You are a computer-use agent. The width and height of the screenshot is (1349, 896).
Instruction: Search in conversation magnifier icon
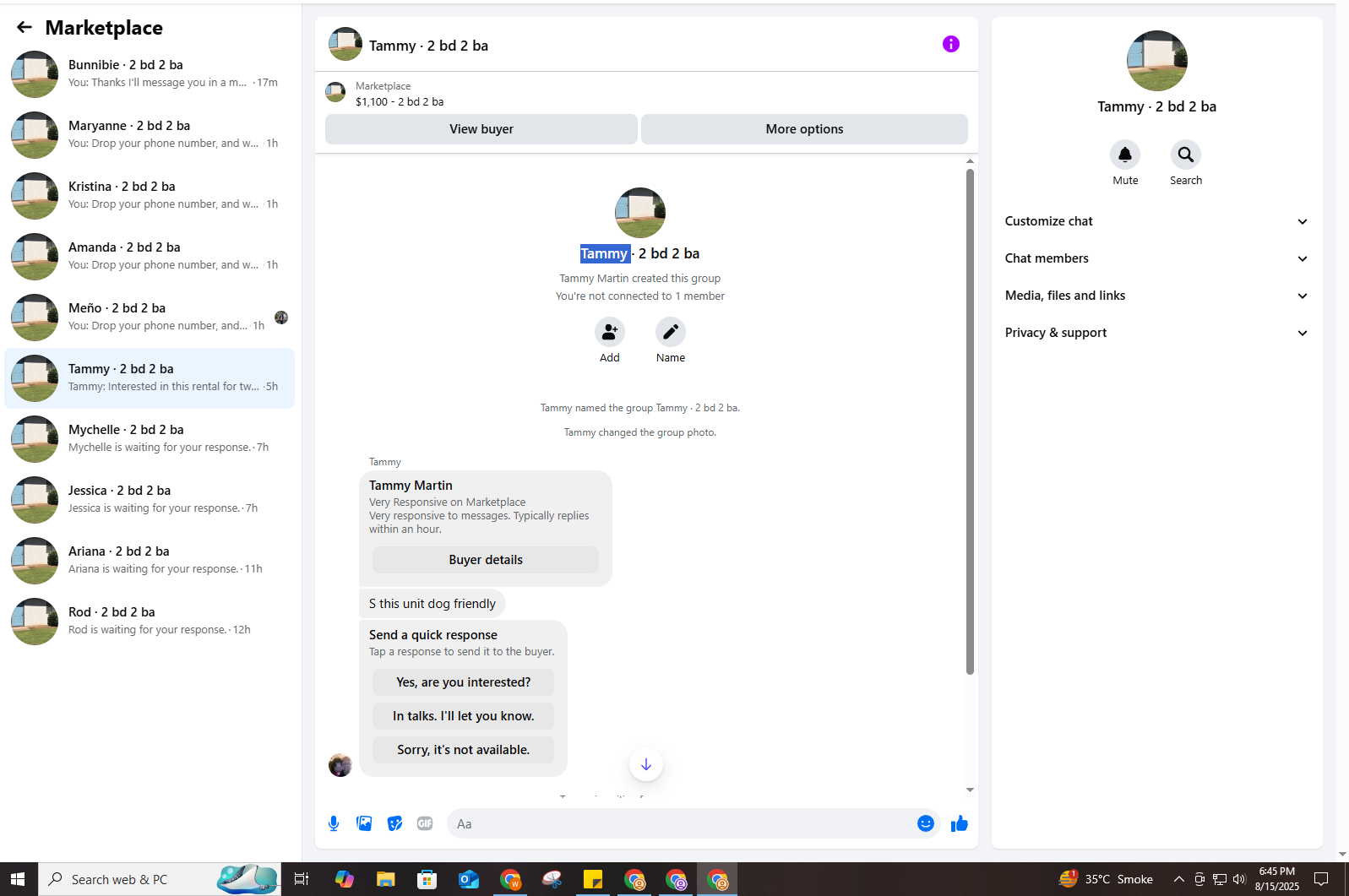pos(1186,155)
